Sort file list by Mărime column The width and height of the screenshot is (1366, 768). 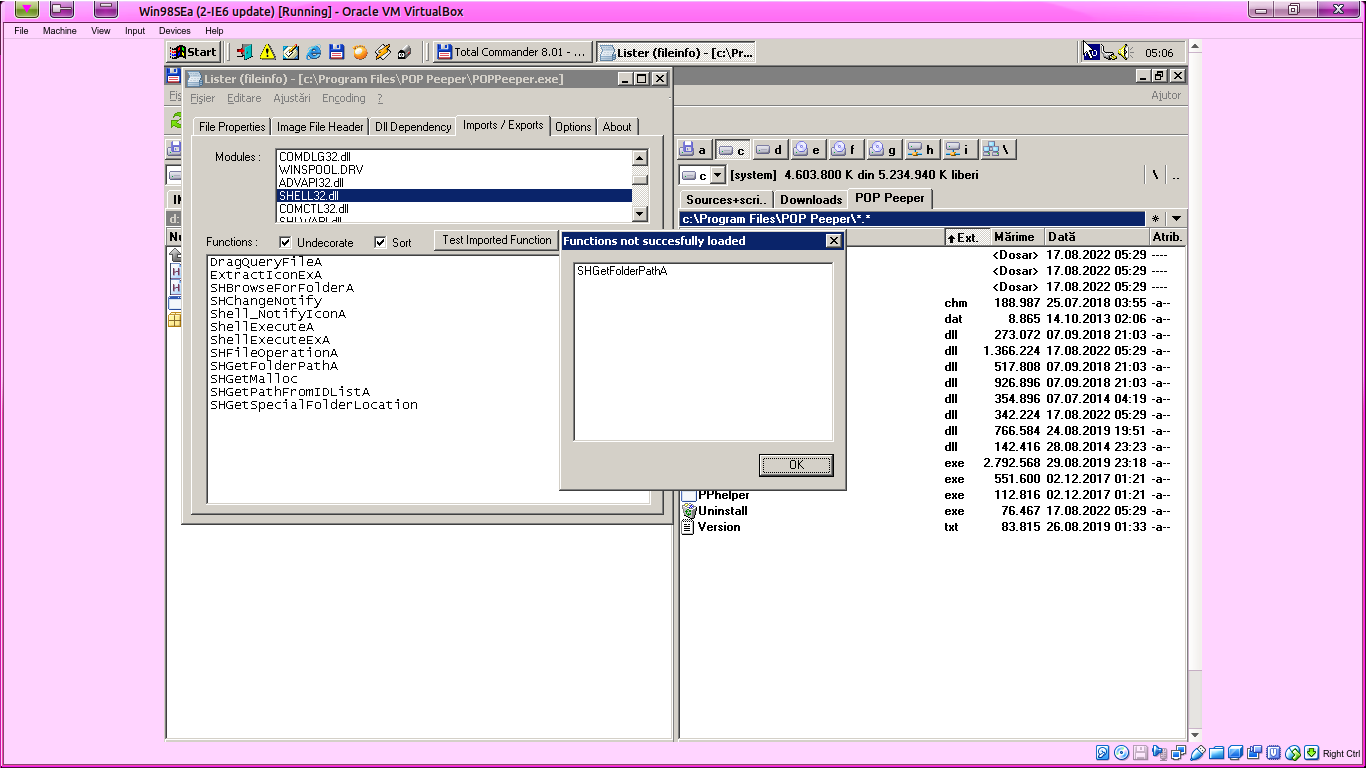click(x=1018, y=237)
